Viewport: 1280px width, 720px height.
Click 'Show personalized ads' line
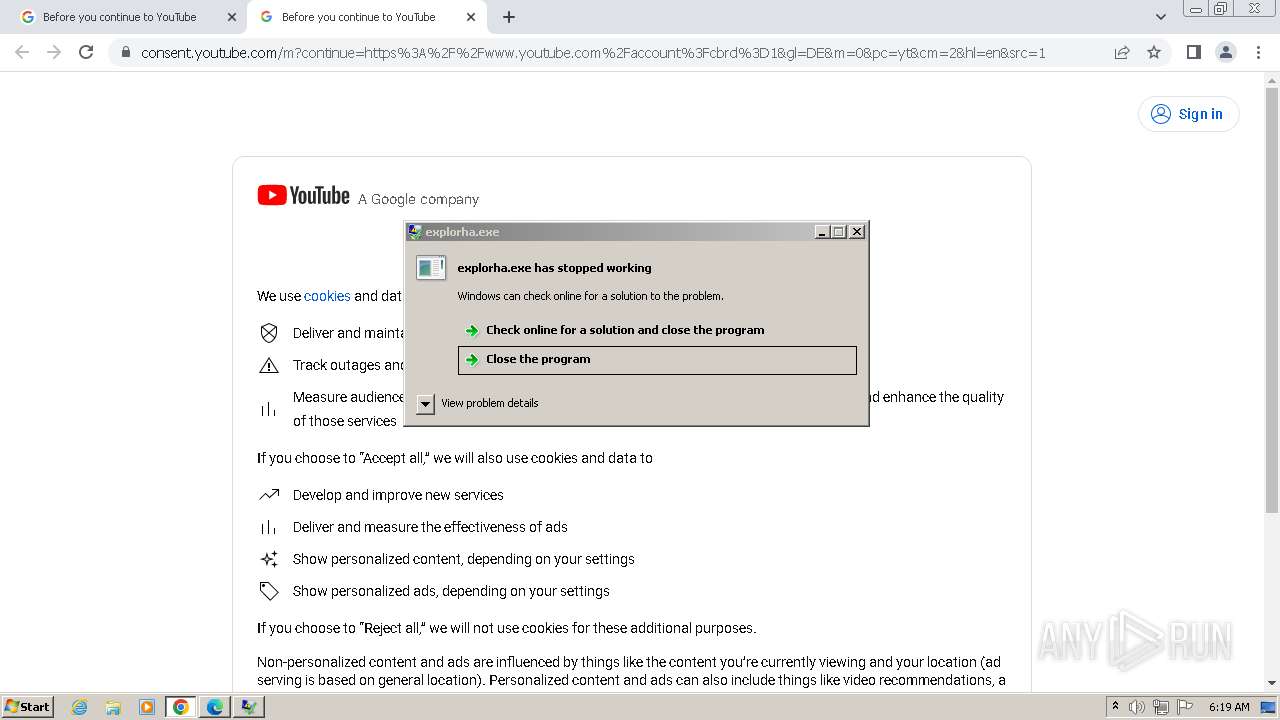click(451, 591)
